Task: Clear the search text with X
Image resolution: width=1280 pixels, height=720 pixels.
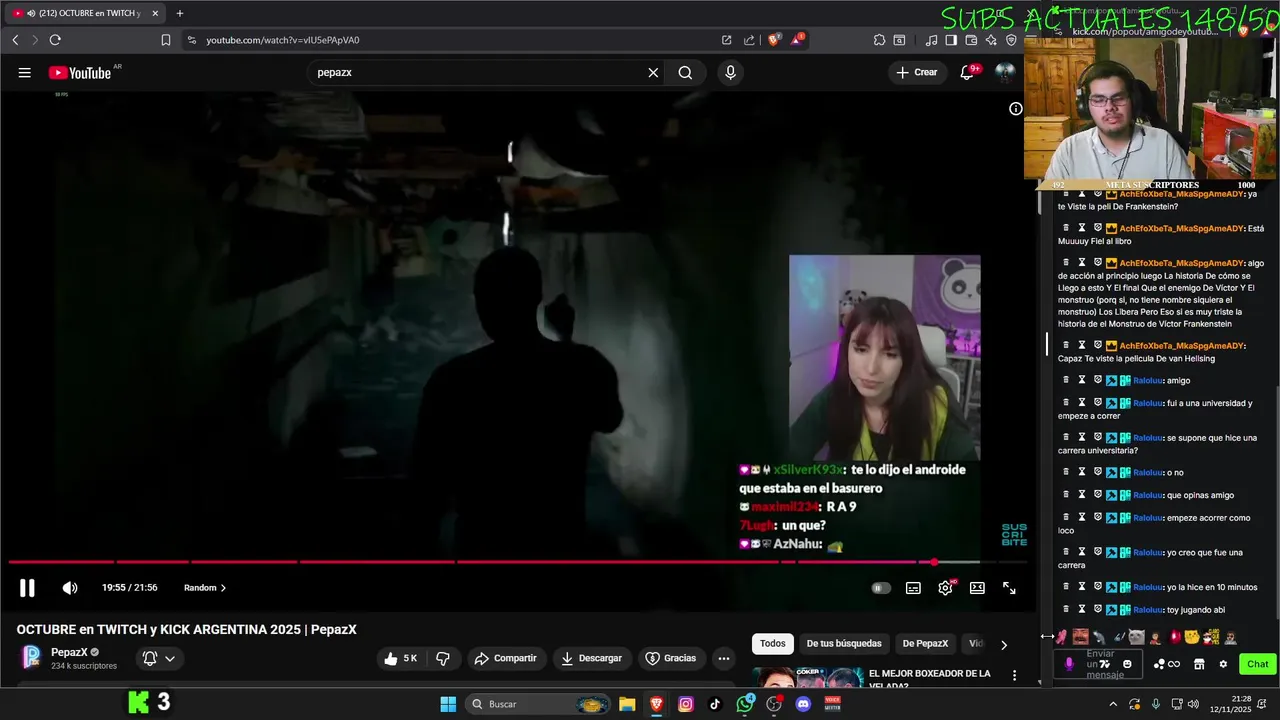Action: click(x=653, y=72)
